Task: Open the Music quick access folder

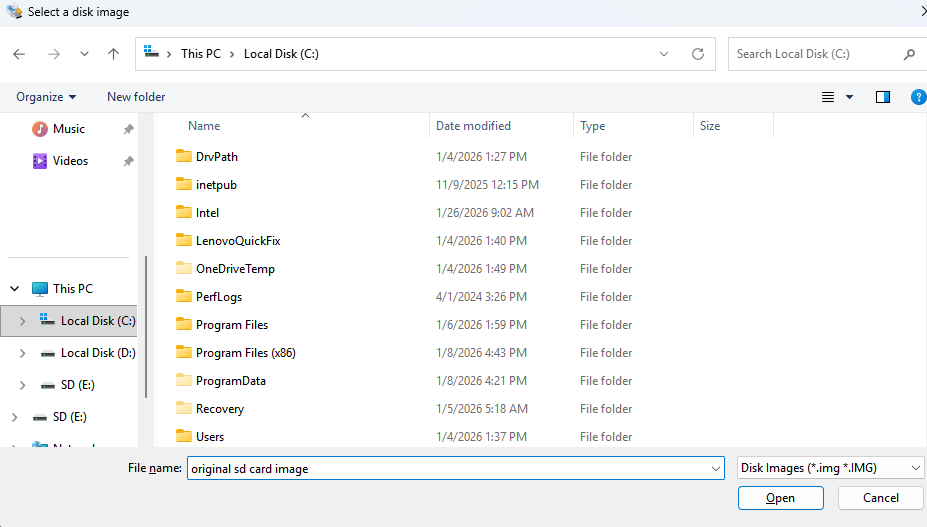Action: coord(68,129)
